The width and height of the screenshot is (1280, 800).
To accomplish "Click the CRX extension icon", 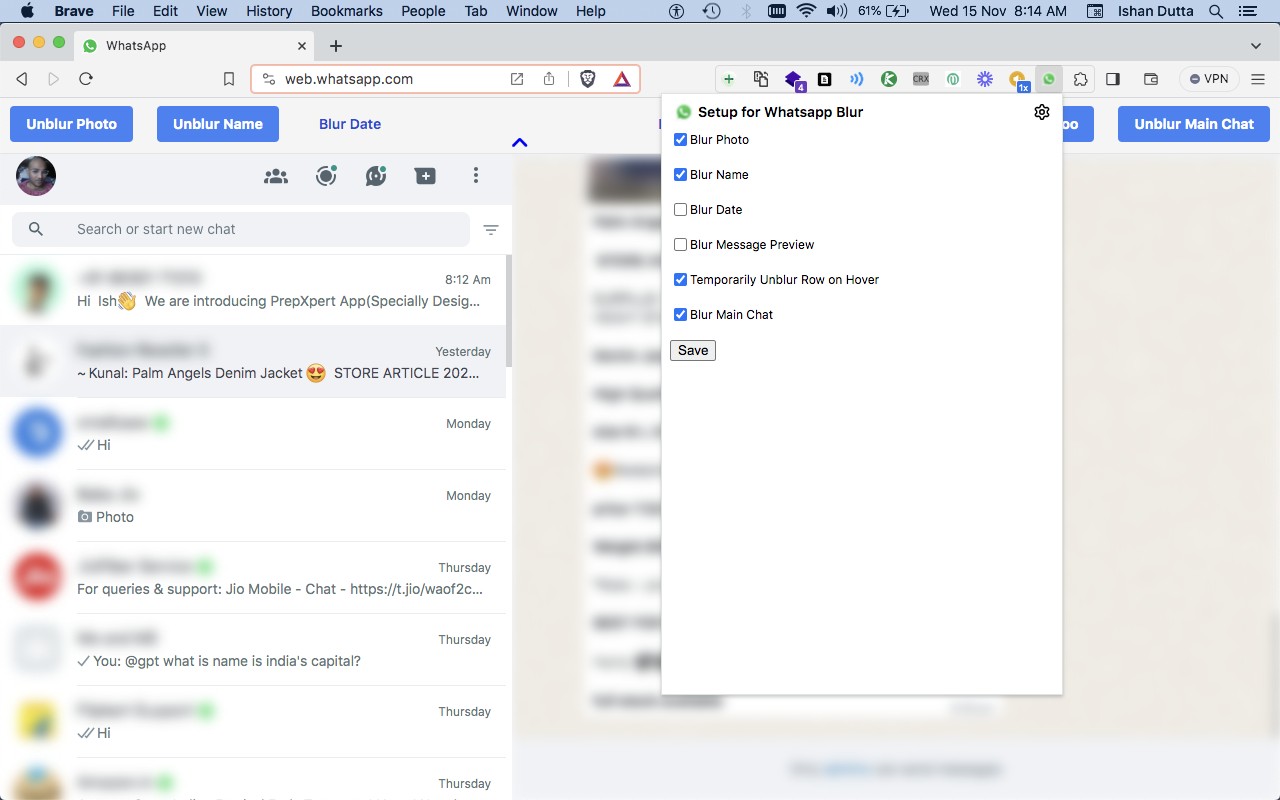I will tap(921, 79).
